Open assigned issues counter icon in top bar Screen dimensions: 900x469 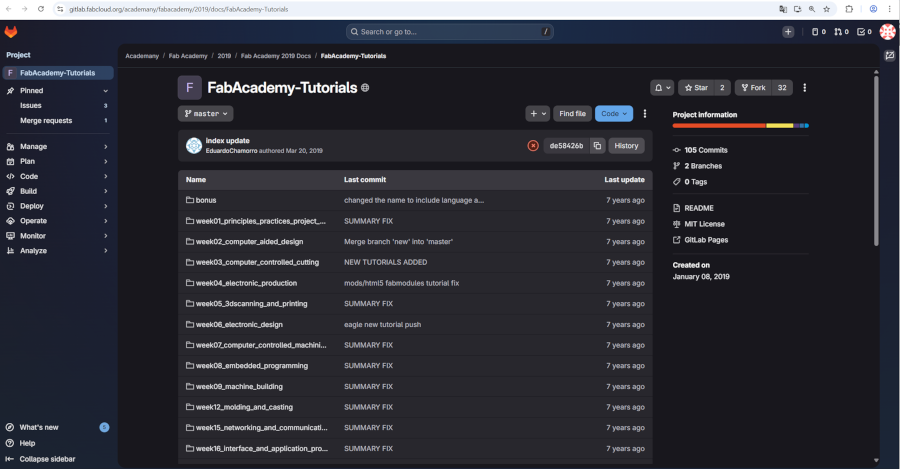click(818, 32)
